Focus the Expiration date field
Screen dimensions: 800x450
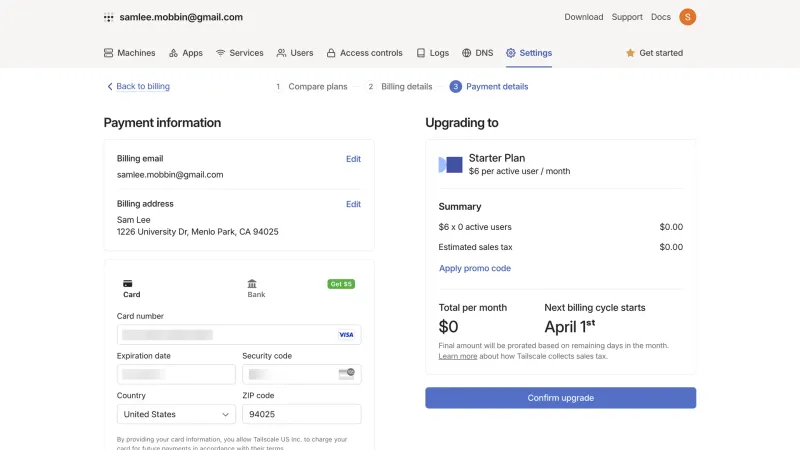tap(176, 374)
